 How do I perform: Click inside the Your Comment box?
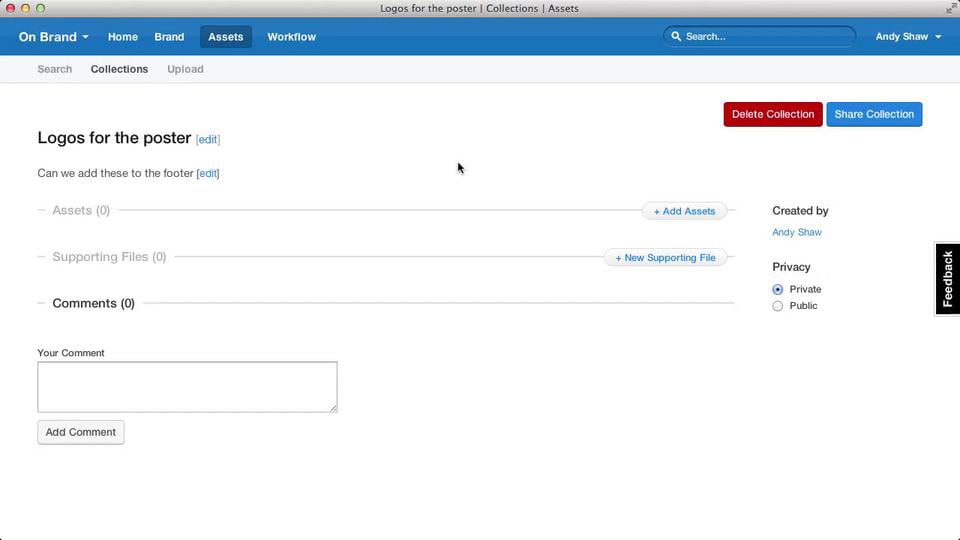[x=187, y=387]
